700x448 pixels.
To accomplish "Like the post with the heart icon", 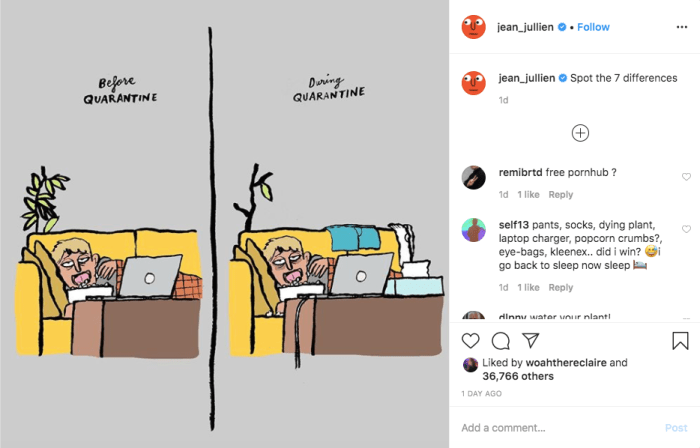I will (x=471, y=341).
